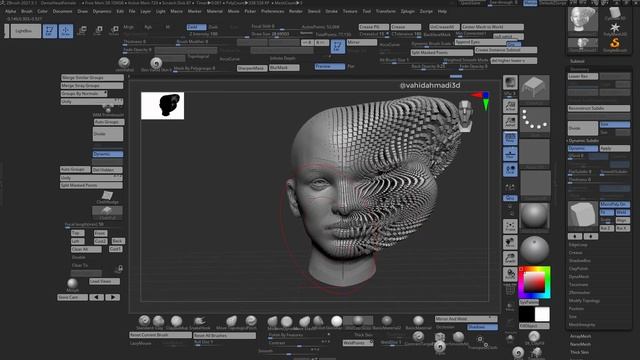Click the Actual size icon
Viewport: 640px width, 360px height.
click(510, 107)
